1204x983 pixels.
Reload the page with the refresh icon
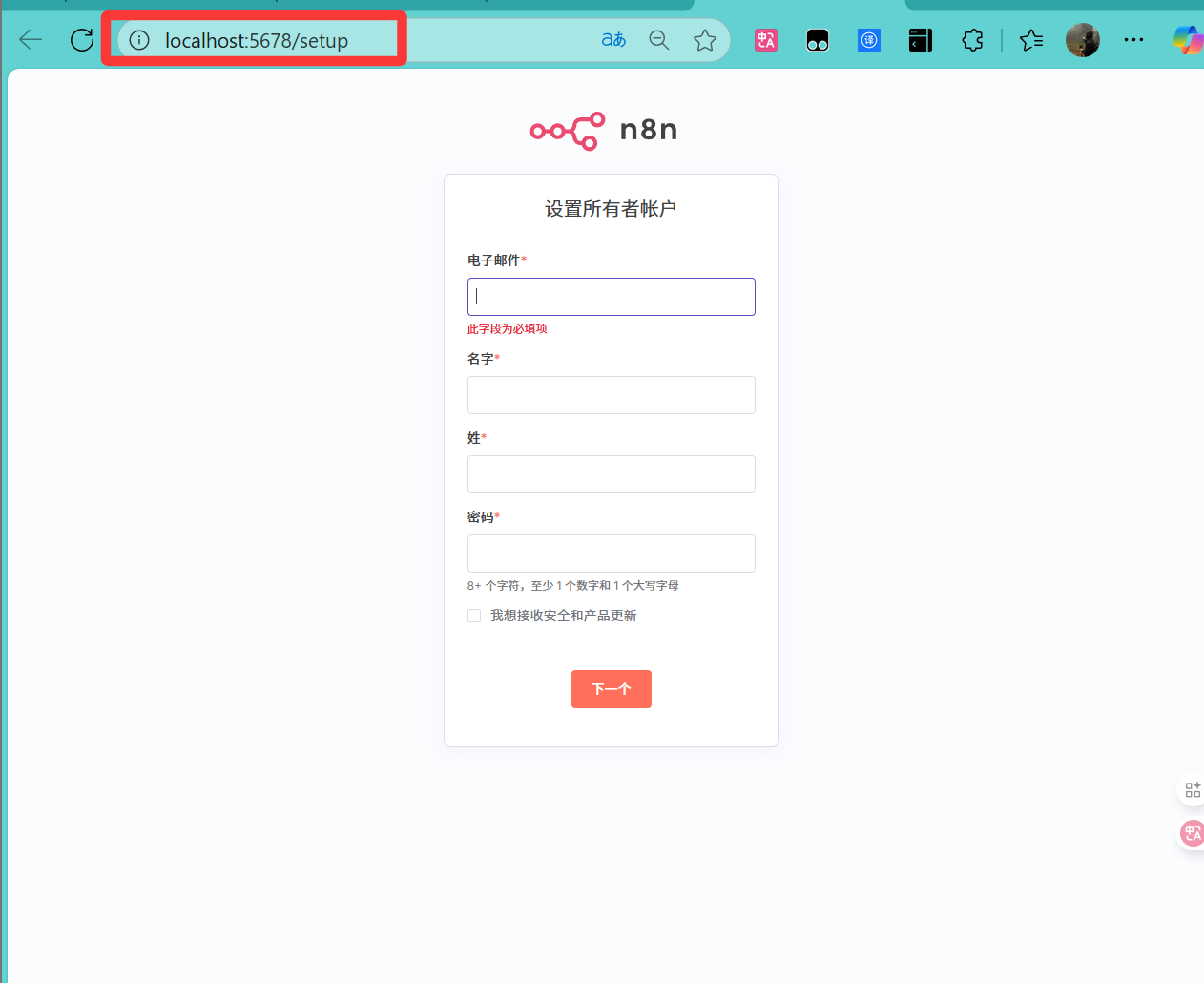click(82, 40)
